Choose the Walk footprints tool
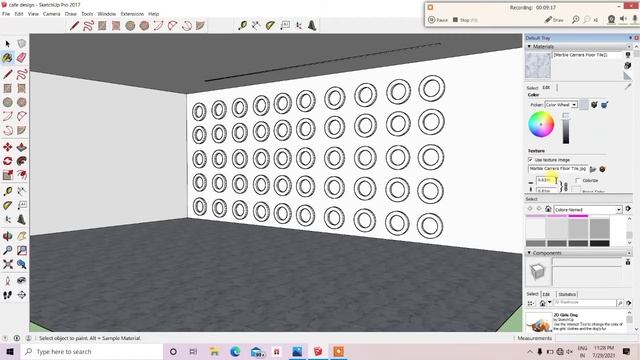The width and height of the screenshot is (640, 360). [x=7, y=295]
